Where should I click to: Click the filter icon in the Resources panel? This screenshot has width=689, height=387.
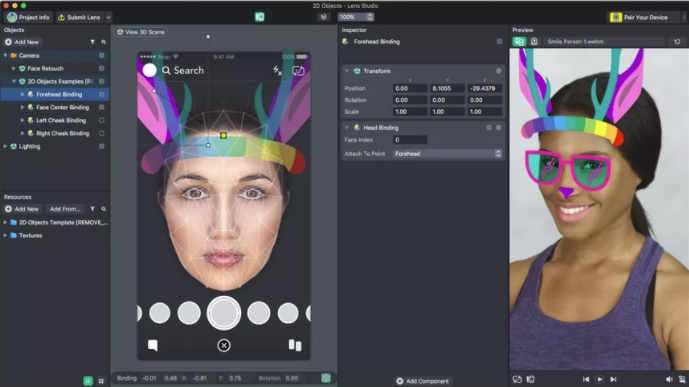92,209
